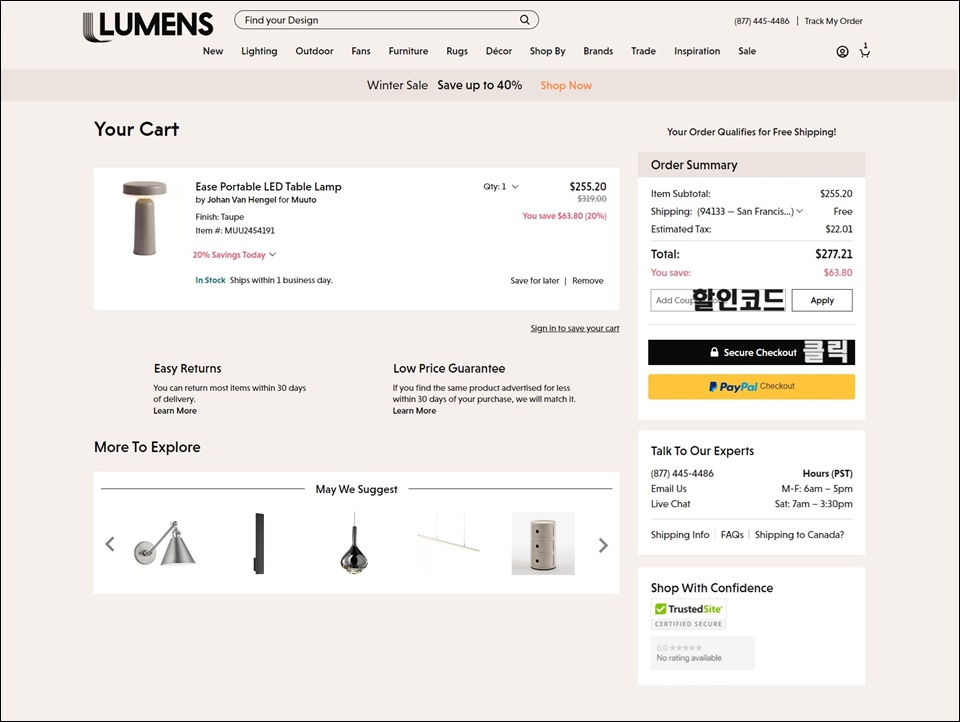Open the Inspiration menu
Viewport: 960px width, 722px height.
tap(697, 51)
